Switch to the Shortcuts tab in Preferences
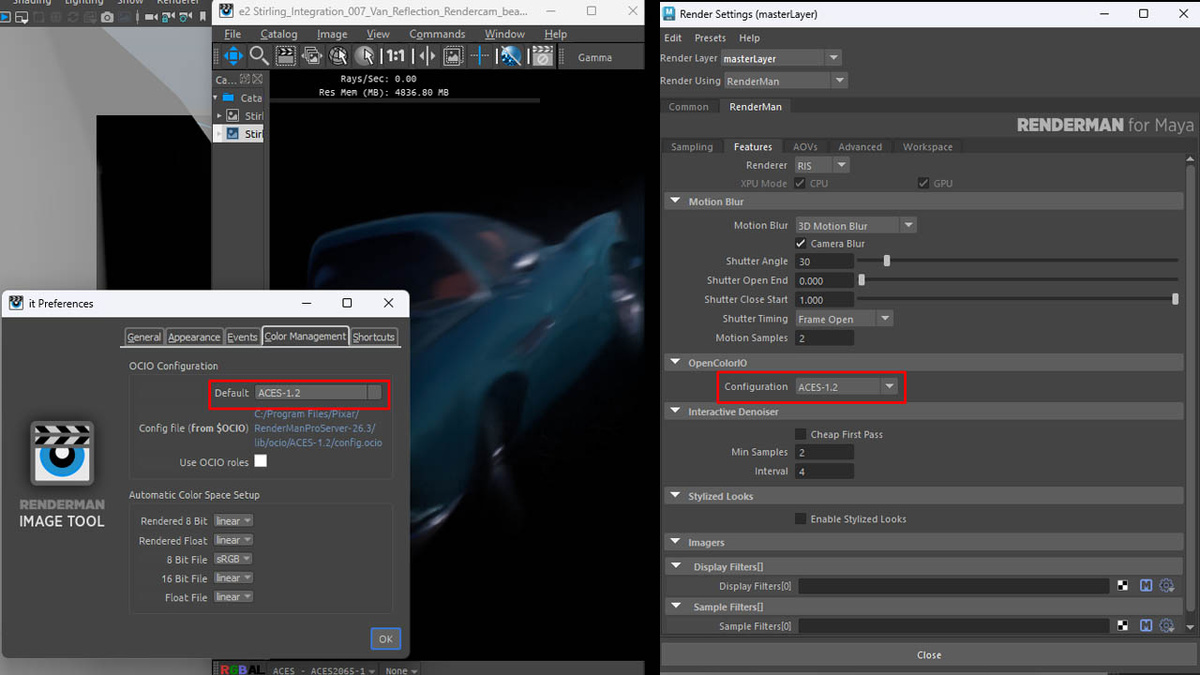1200x675 pixels. coord(374,337)
